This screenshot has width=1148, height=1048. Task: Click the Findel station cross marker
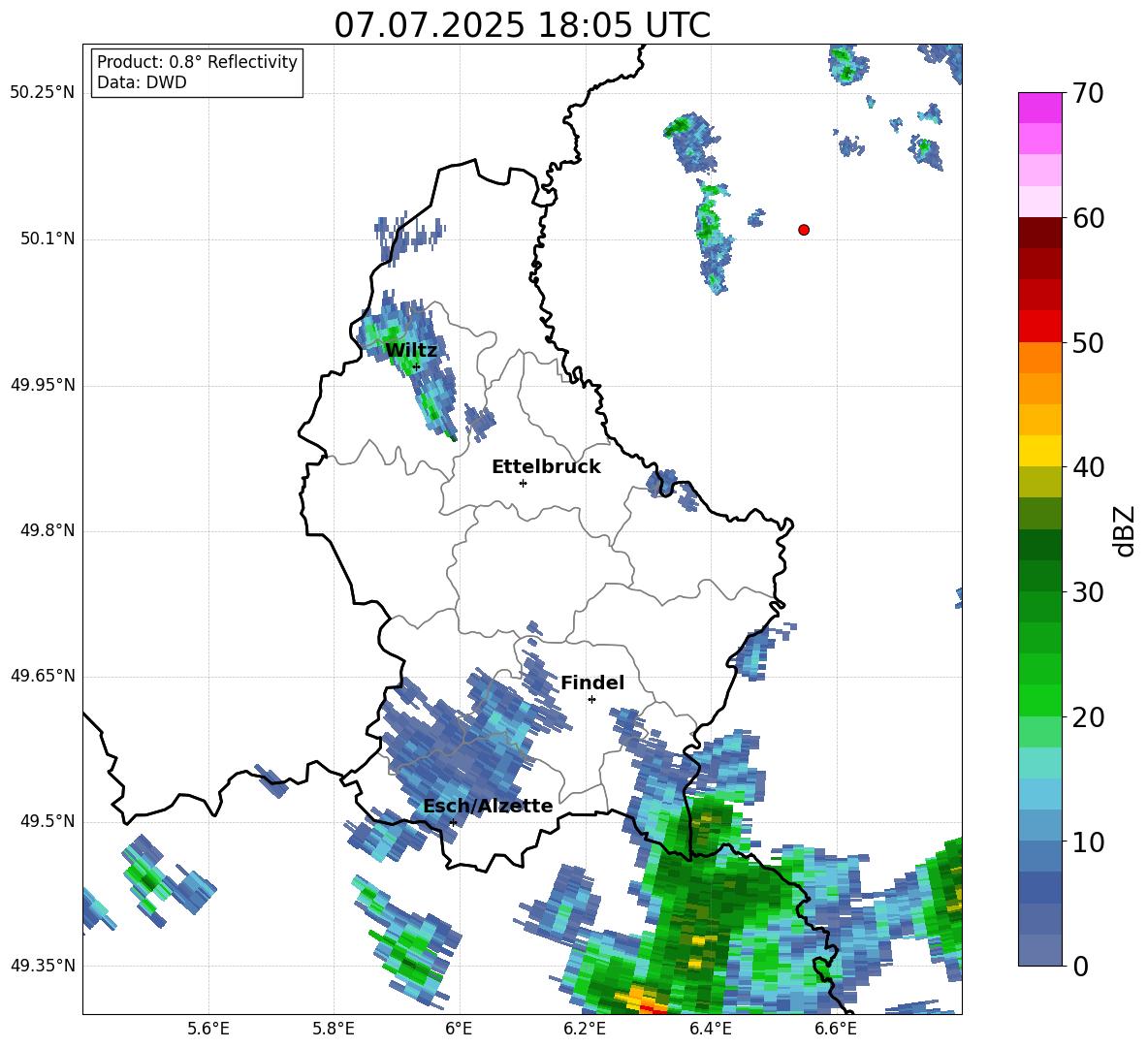[591, 700]
